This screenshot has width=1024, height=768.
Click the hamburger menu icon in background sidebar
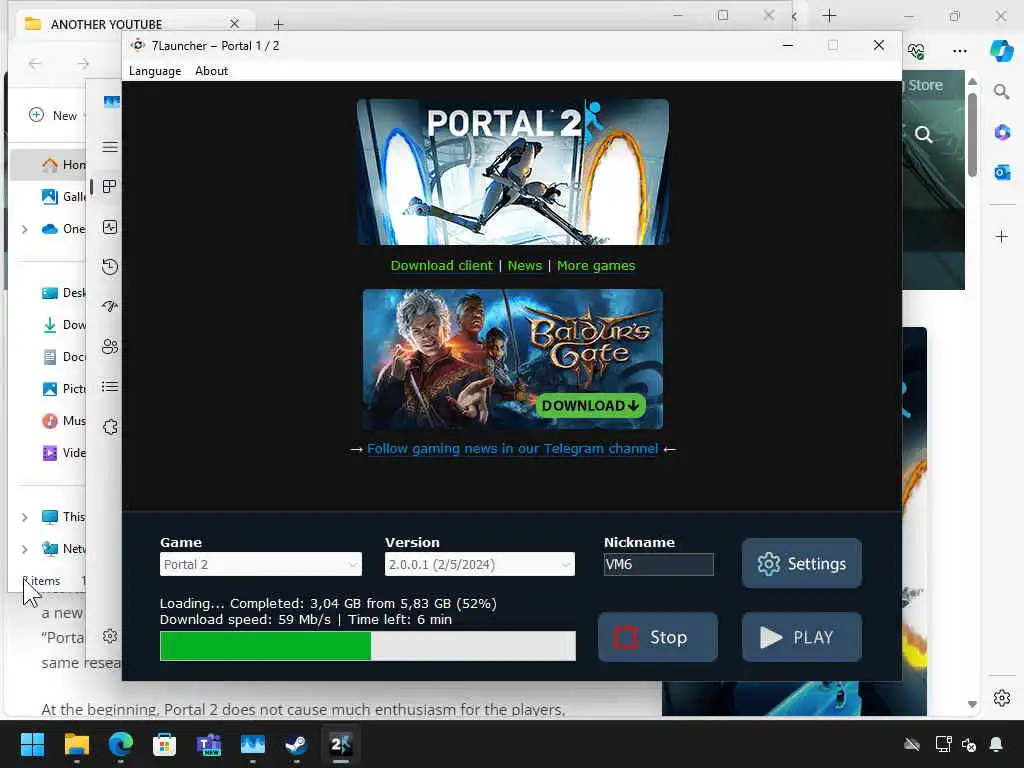pos(110,147)
